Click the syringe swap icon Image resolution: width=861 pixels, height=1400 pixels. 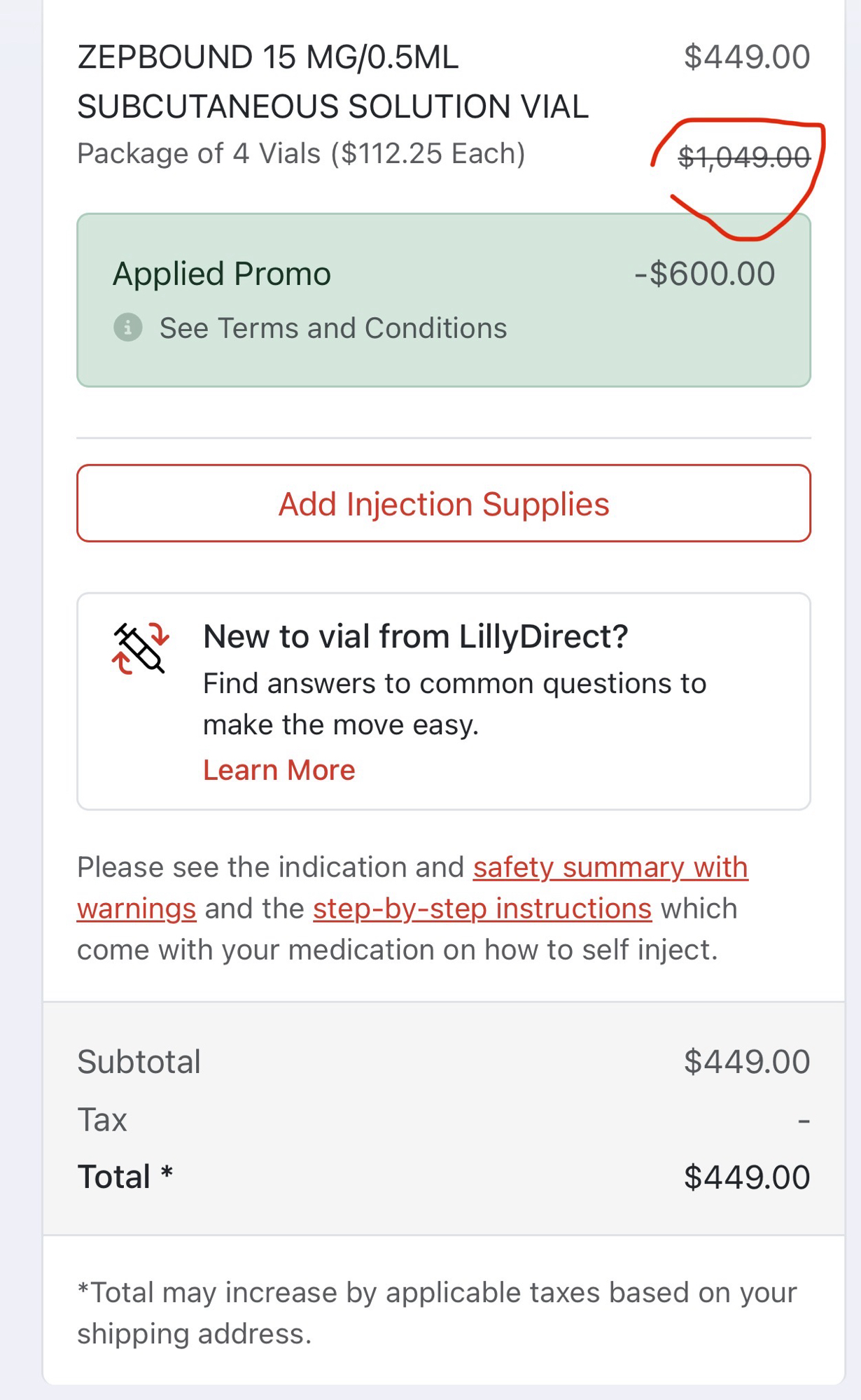(x=140, y=649)
